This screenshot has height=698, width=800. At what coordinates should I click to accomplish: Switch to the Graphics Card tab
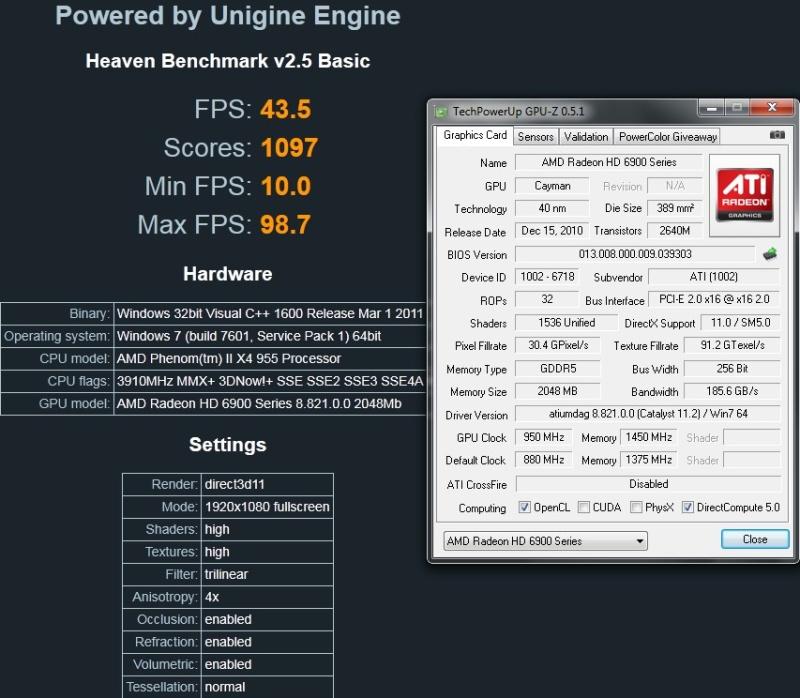click(474, 135)
